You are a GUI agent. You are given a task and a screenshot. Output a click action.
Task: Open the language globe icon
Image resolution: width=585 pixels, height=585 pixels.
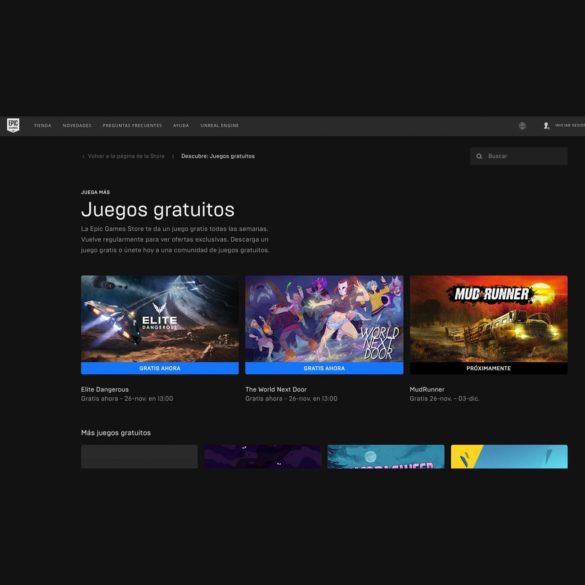pyautogui.click(x=522, y=126)
